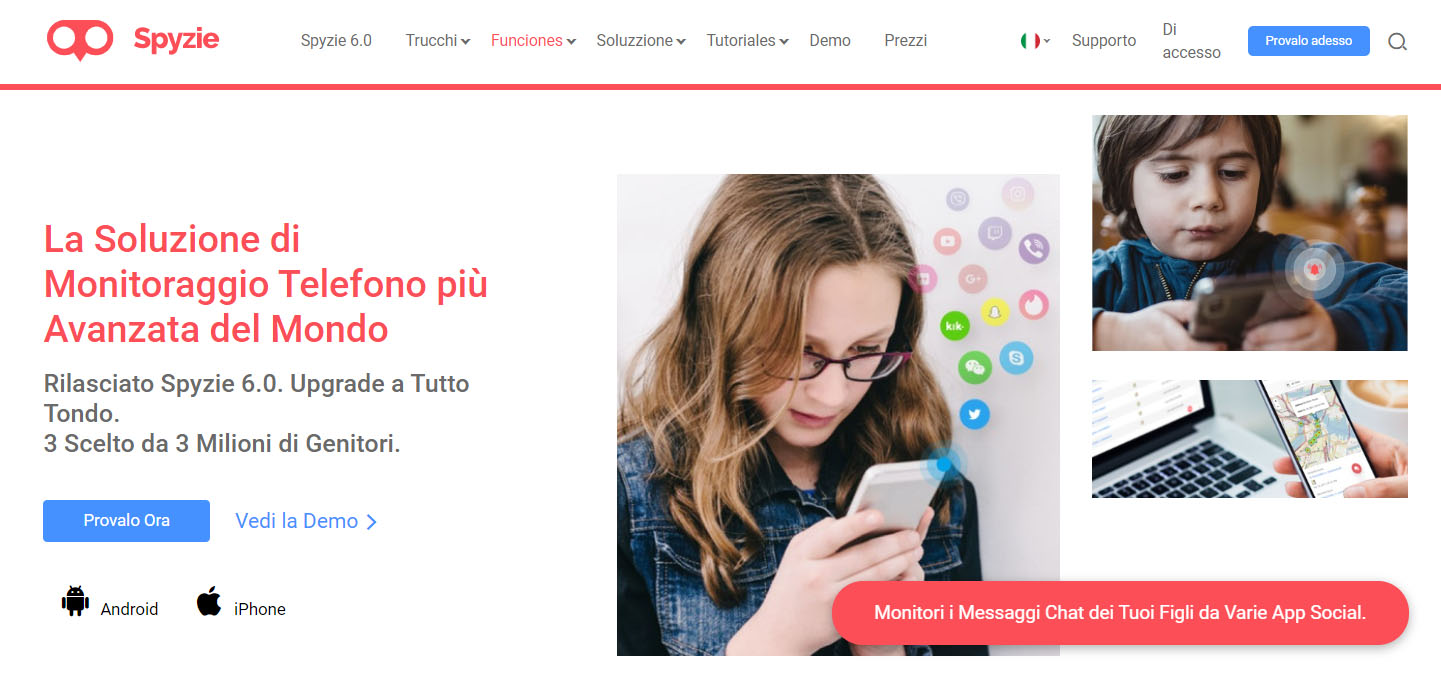This screenshot has height=696, width=1441.
Task: Click the Skype bubble icon in the image
Action: pyautogui.click(x=1016, y=357)
